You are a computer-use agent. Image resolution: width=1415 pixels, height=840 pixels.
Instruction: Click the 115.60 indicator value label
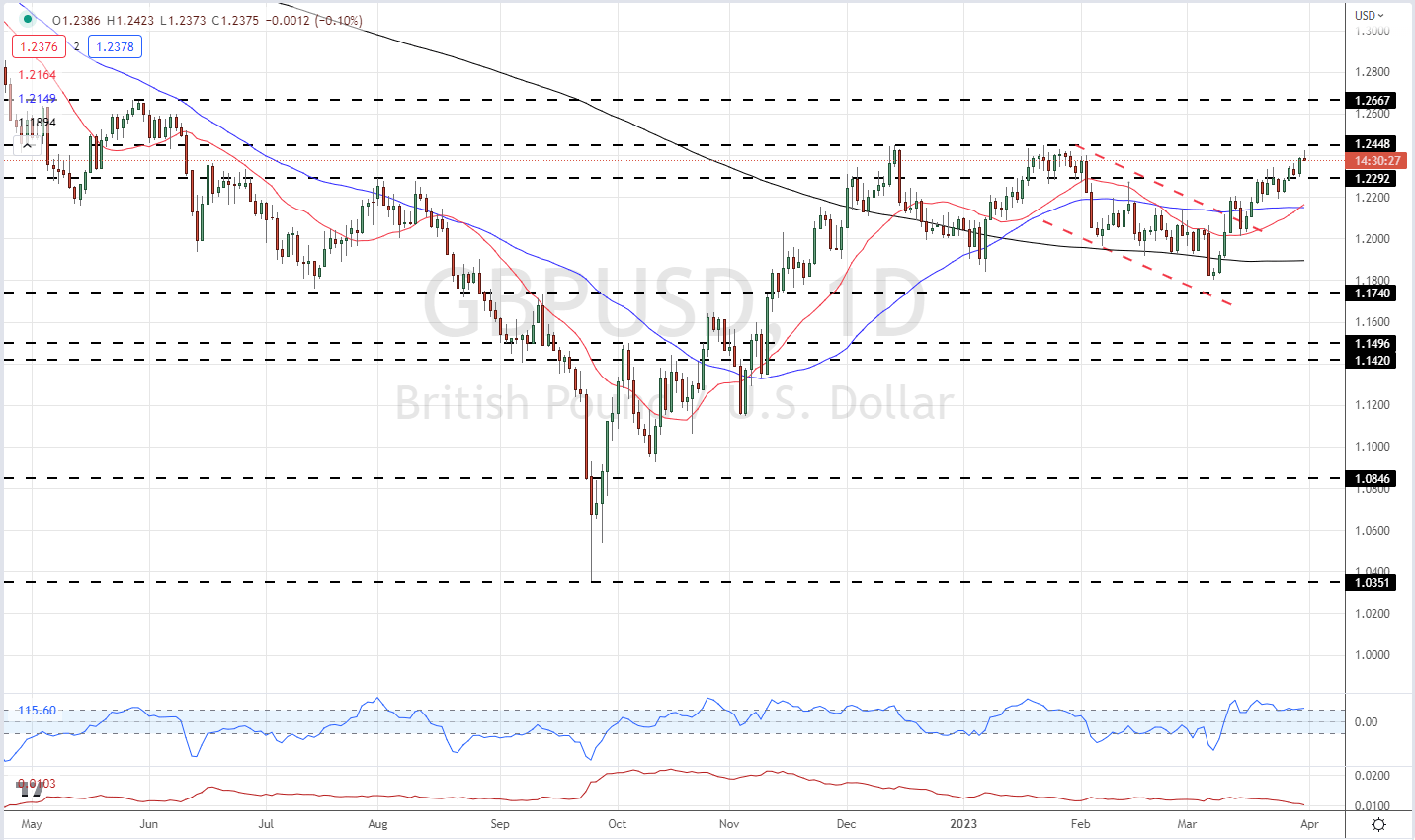pyautogui.click(x=38, y=711)
